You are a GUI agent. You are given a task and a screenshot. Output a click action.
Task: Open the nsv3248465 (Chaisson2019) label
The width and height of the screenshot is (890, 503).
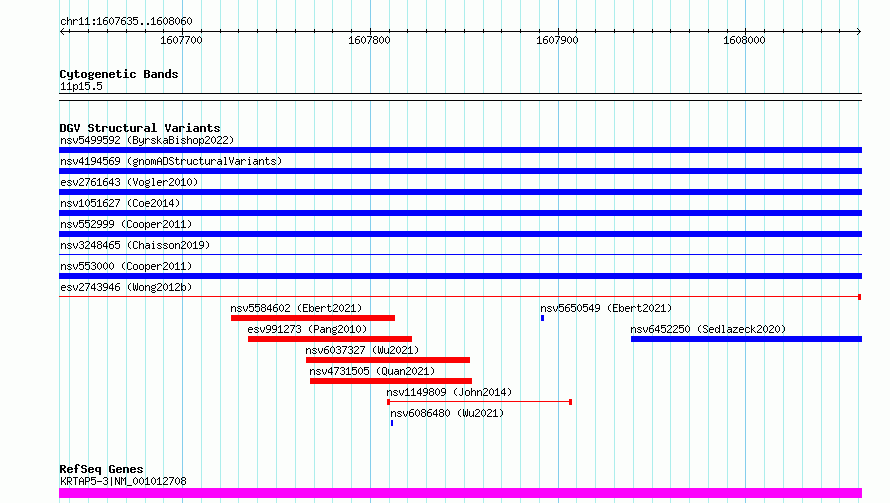(x=135, y=245)
